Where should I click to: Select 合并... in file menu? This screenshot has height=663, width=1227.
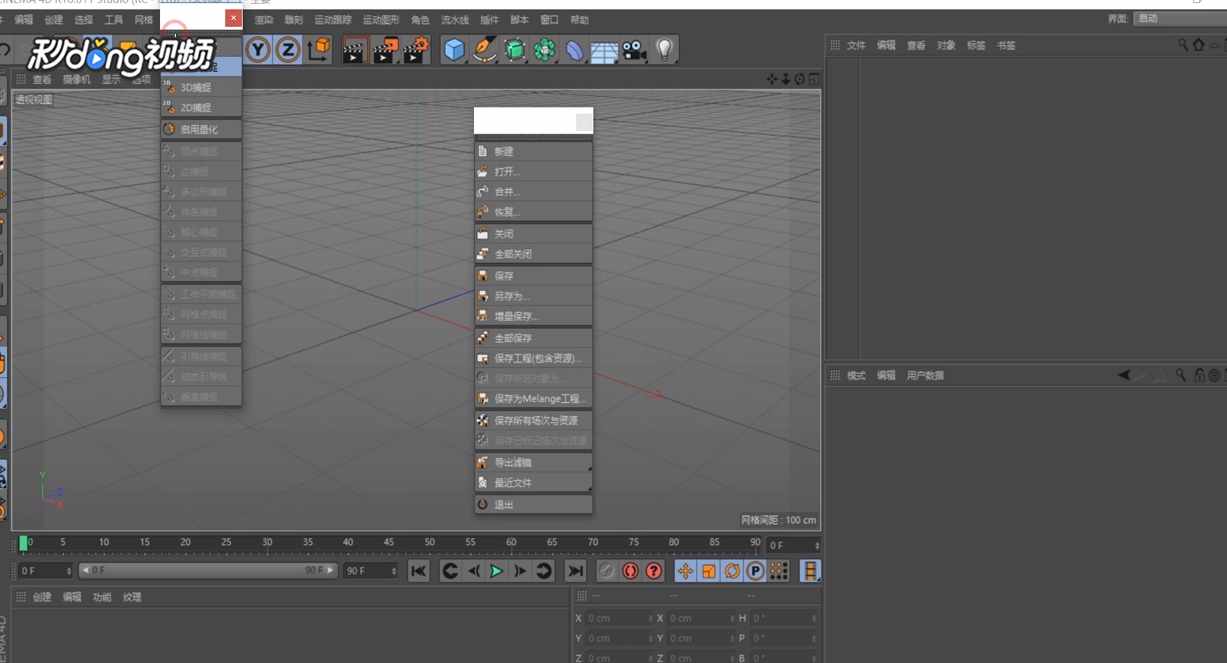pos(533,191)
